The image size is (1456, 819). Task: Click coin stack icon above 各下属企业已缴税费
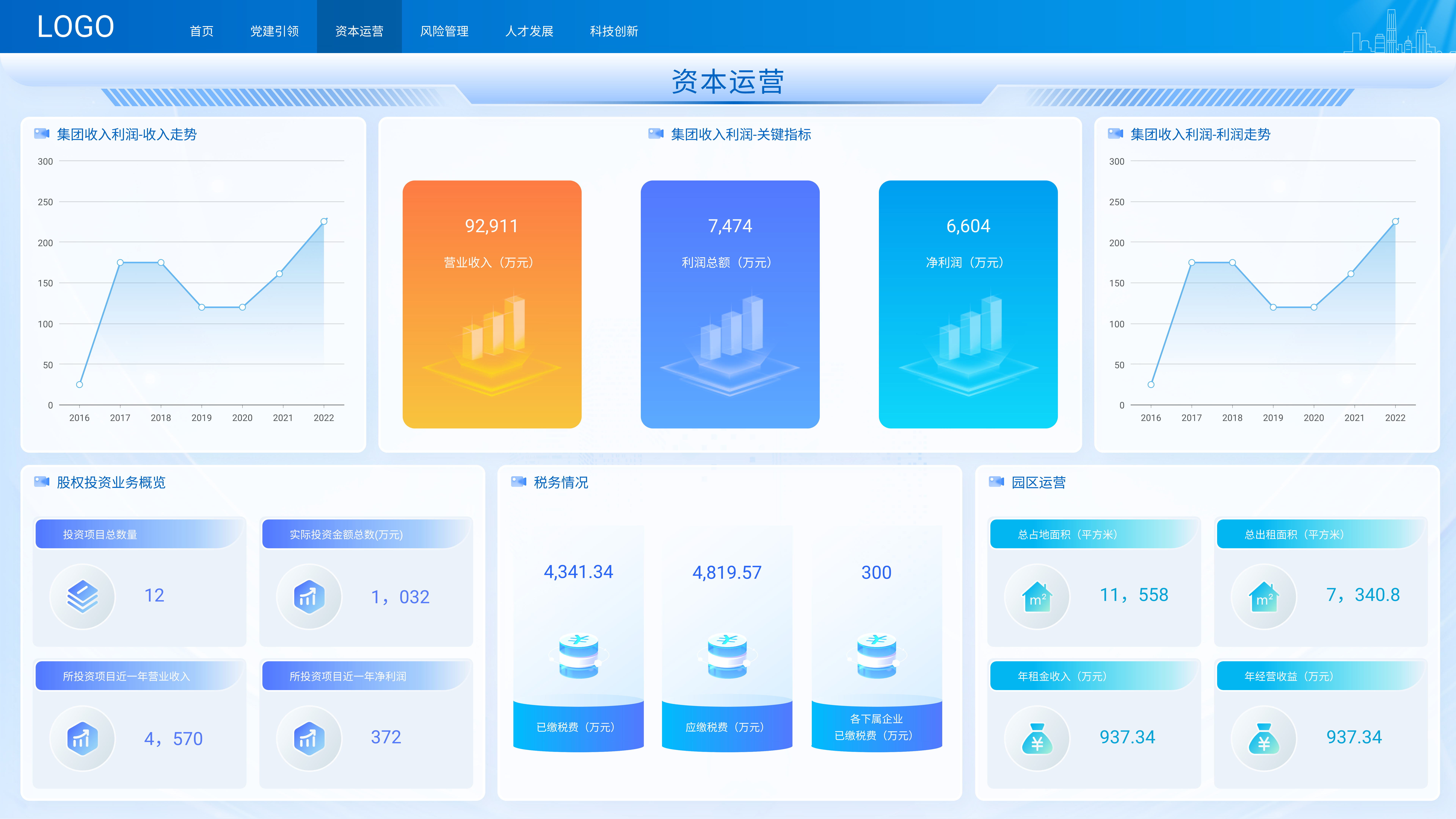(x=877, y=656)
